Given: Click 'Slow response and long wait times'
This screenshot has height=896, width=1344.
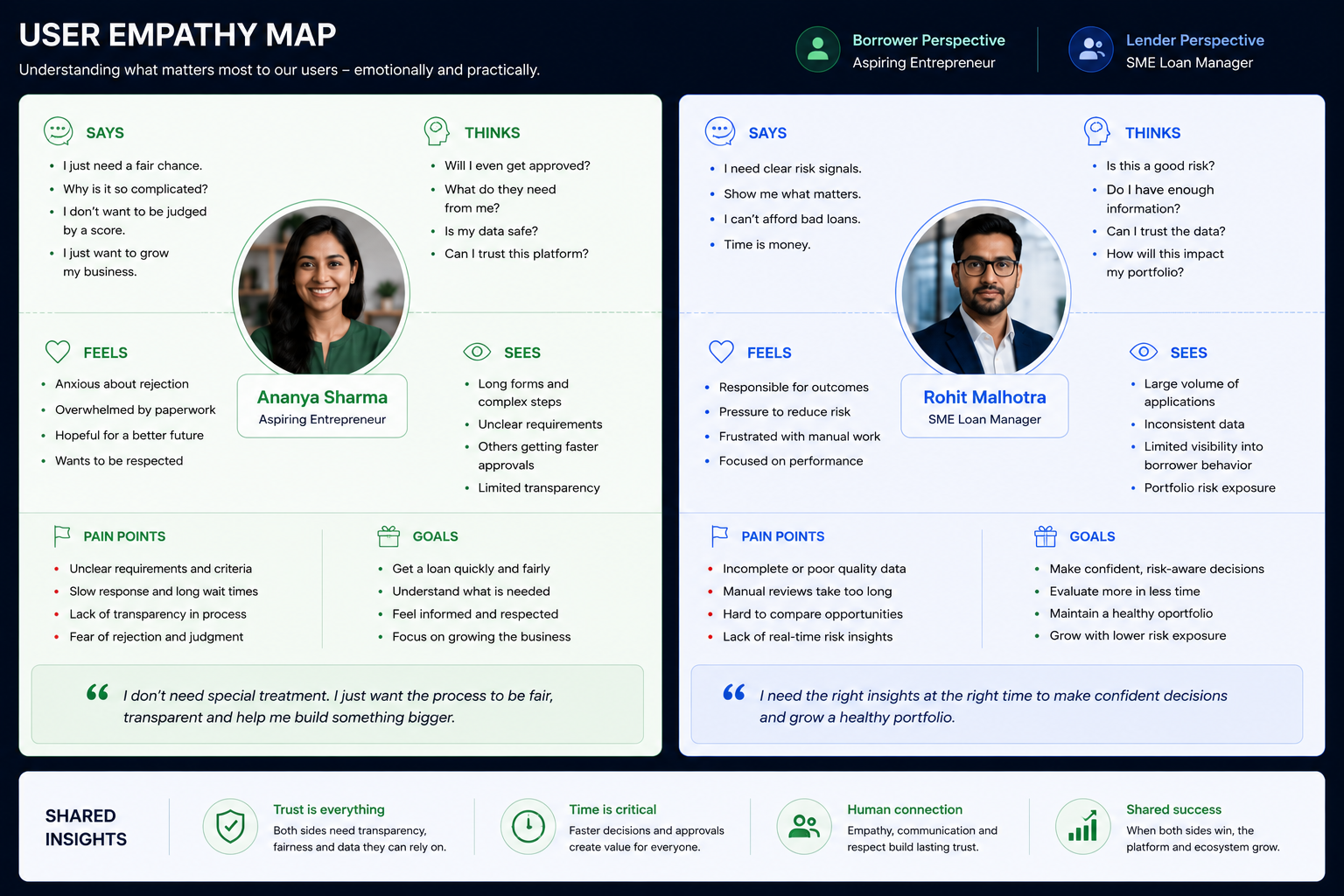Looking at the screenshot, I should [164, 591].
